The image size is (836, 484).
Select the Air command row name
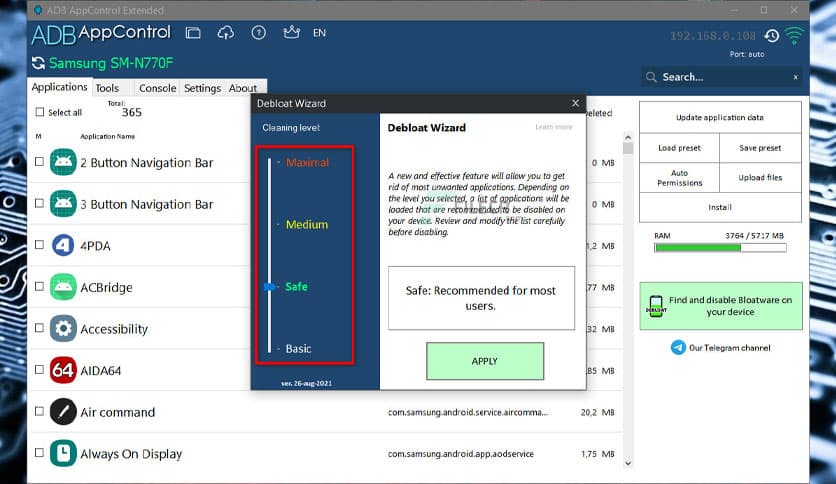[x=117, y=412]
